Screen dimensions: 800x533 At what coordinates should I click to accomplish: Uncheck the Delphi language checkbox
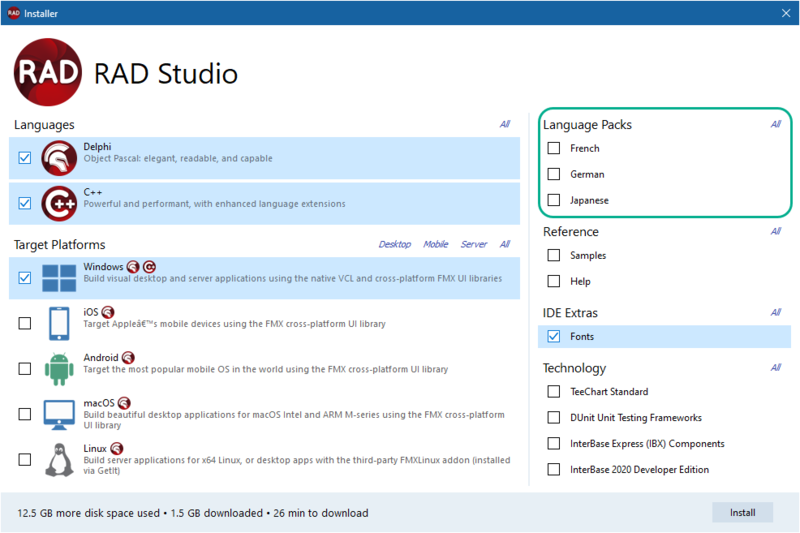tap(24, 158)
